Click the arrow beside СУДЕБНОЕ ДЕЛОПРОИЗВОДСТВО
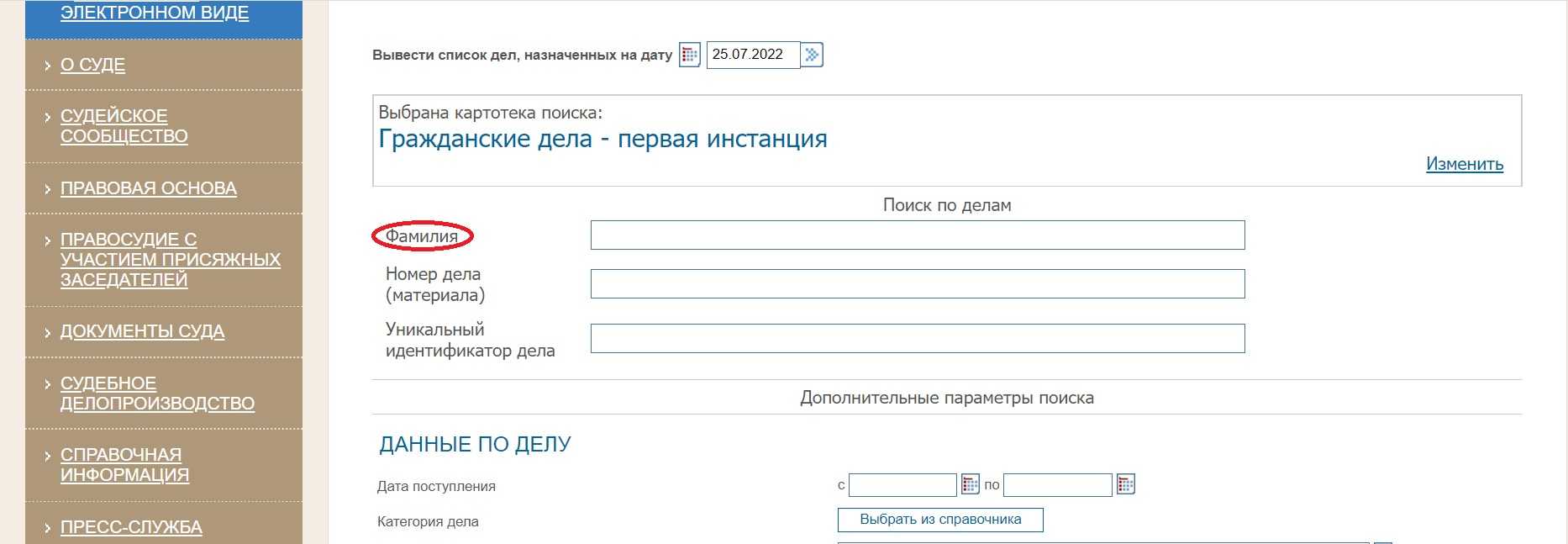 48,384
